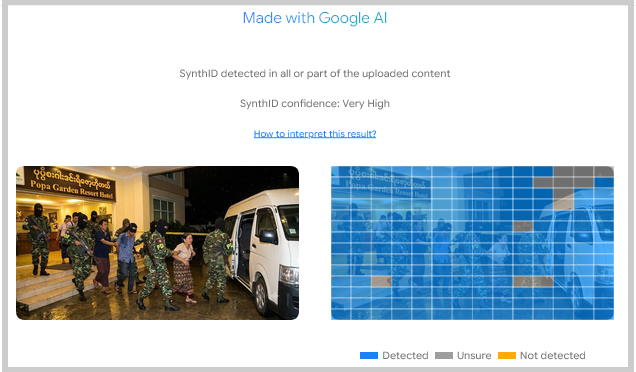Open the "How to interpret this result?" link
The width and height of the screenshot is (636, 372).
[315, 133]
